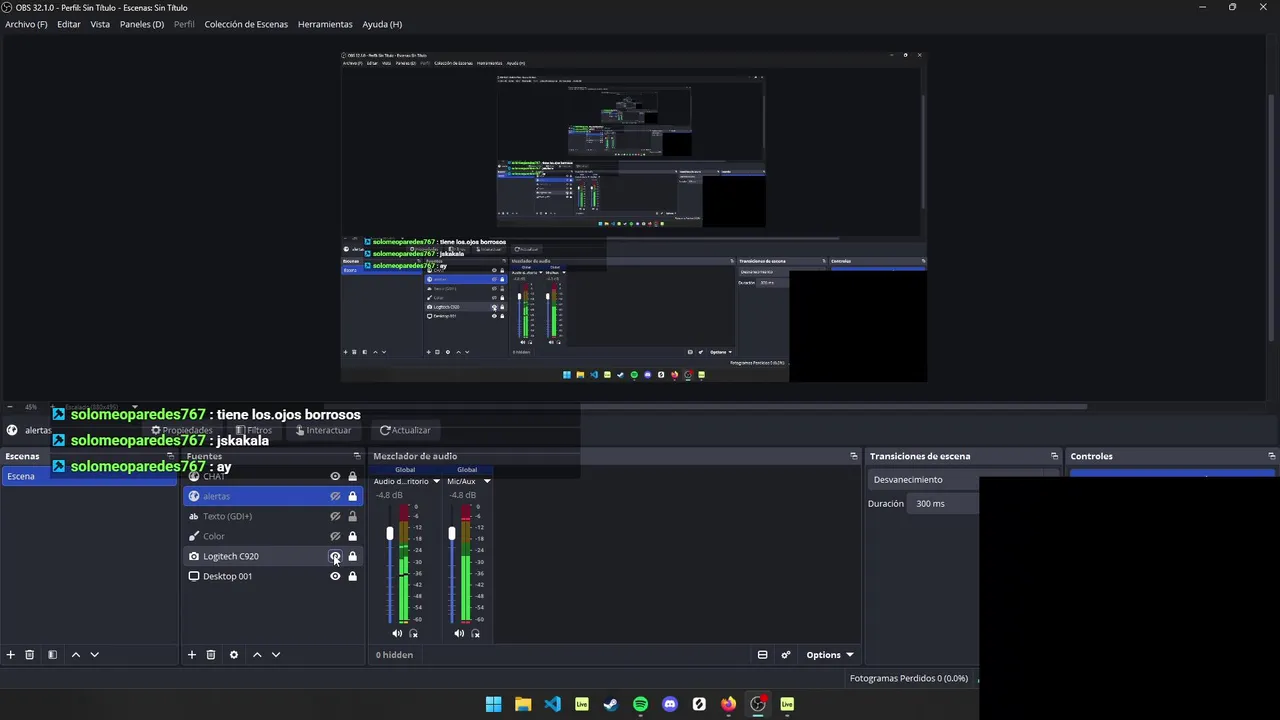
Task: Open the Archivo menu
Action: point(26,24)
